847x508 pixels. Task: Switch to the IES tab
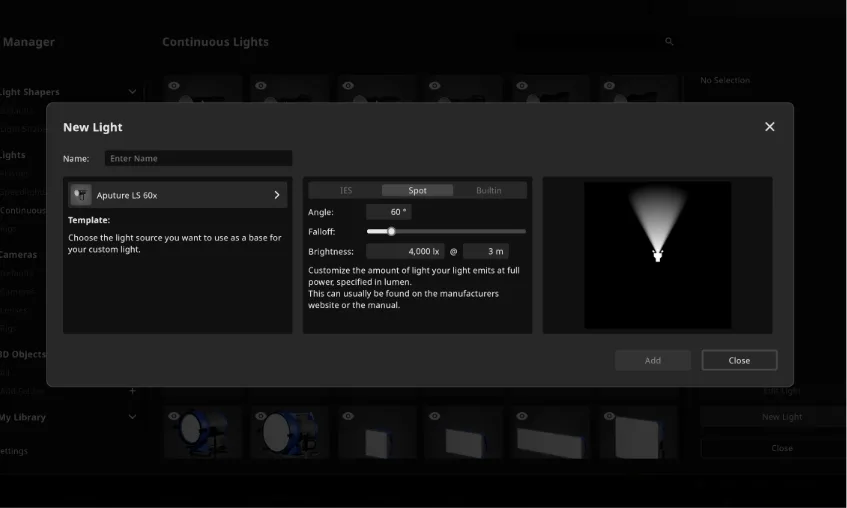(x=346, y=190)
